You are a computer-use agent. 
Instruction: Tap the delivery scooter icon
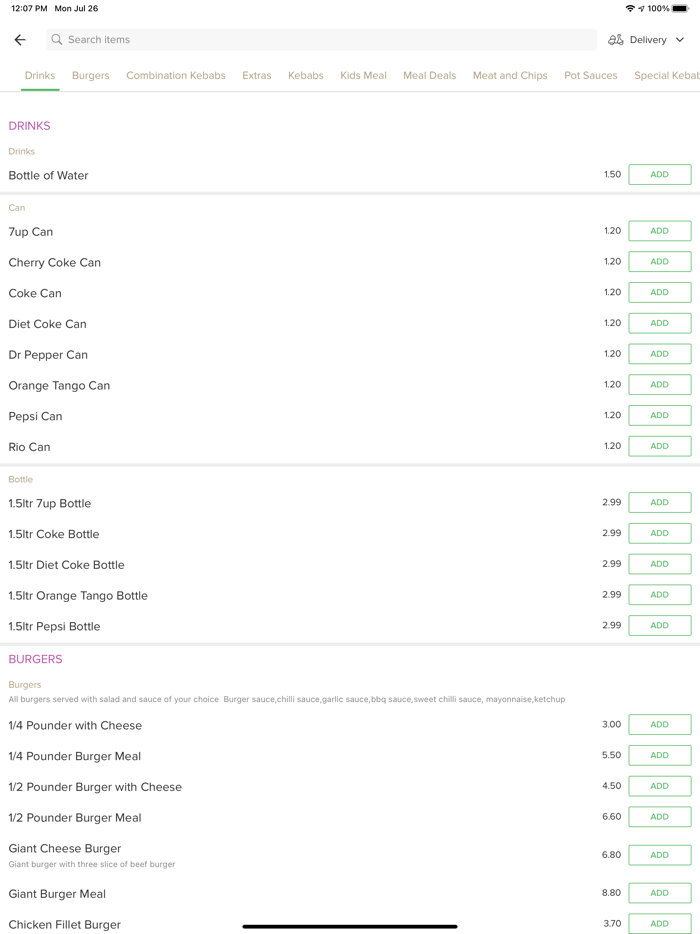(616, 40)
